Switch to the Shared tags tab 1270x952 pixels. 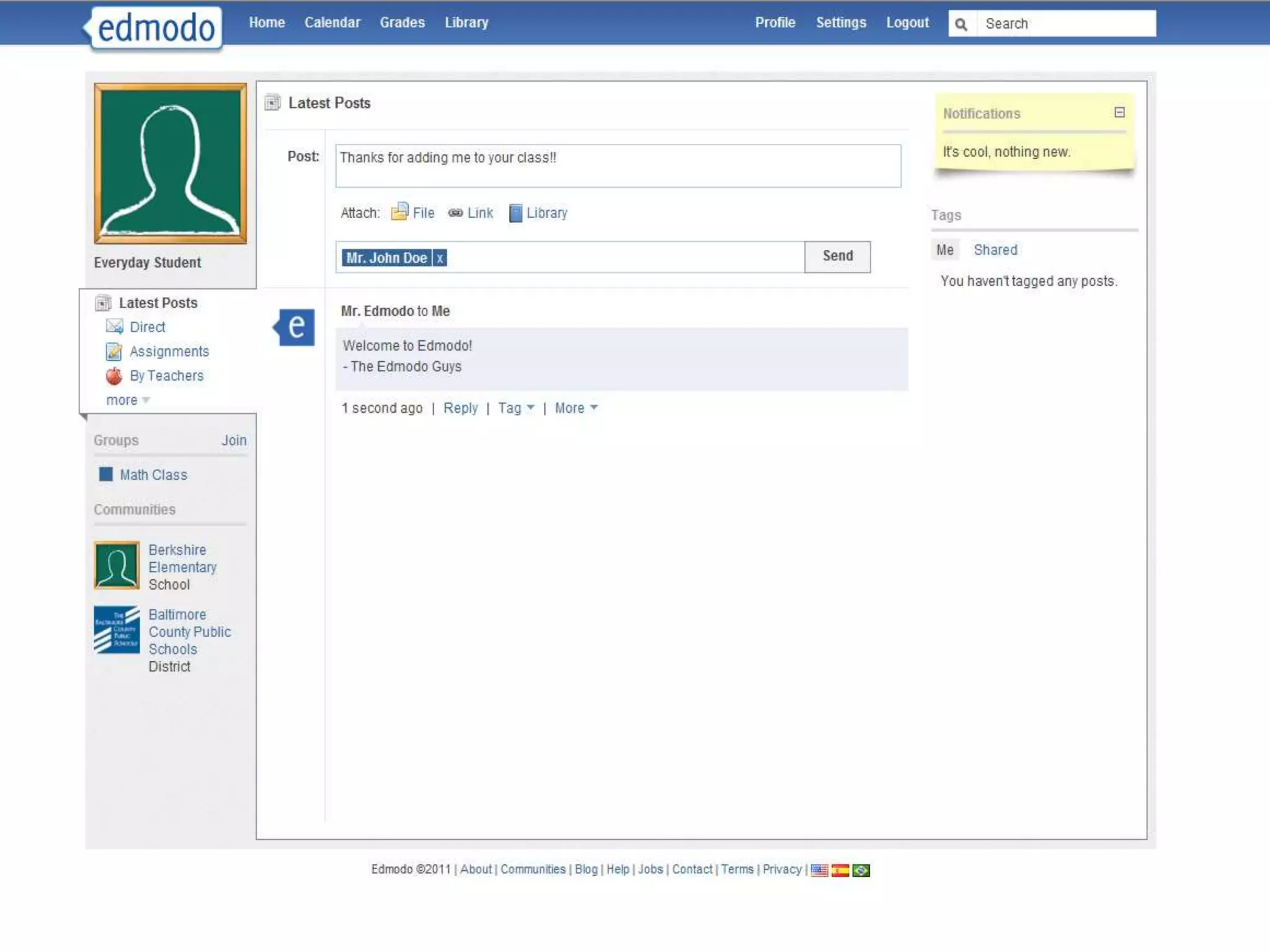tap(995, 250)
